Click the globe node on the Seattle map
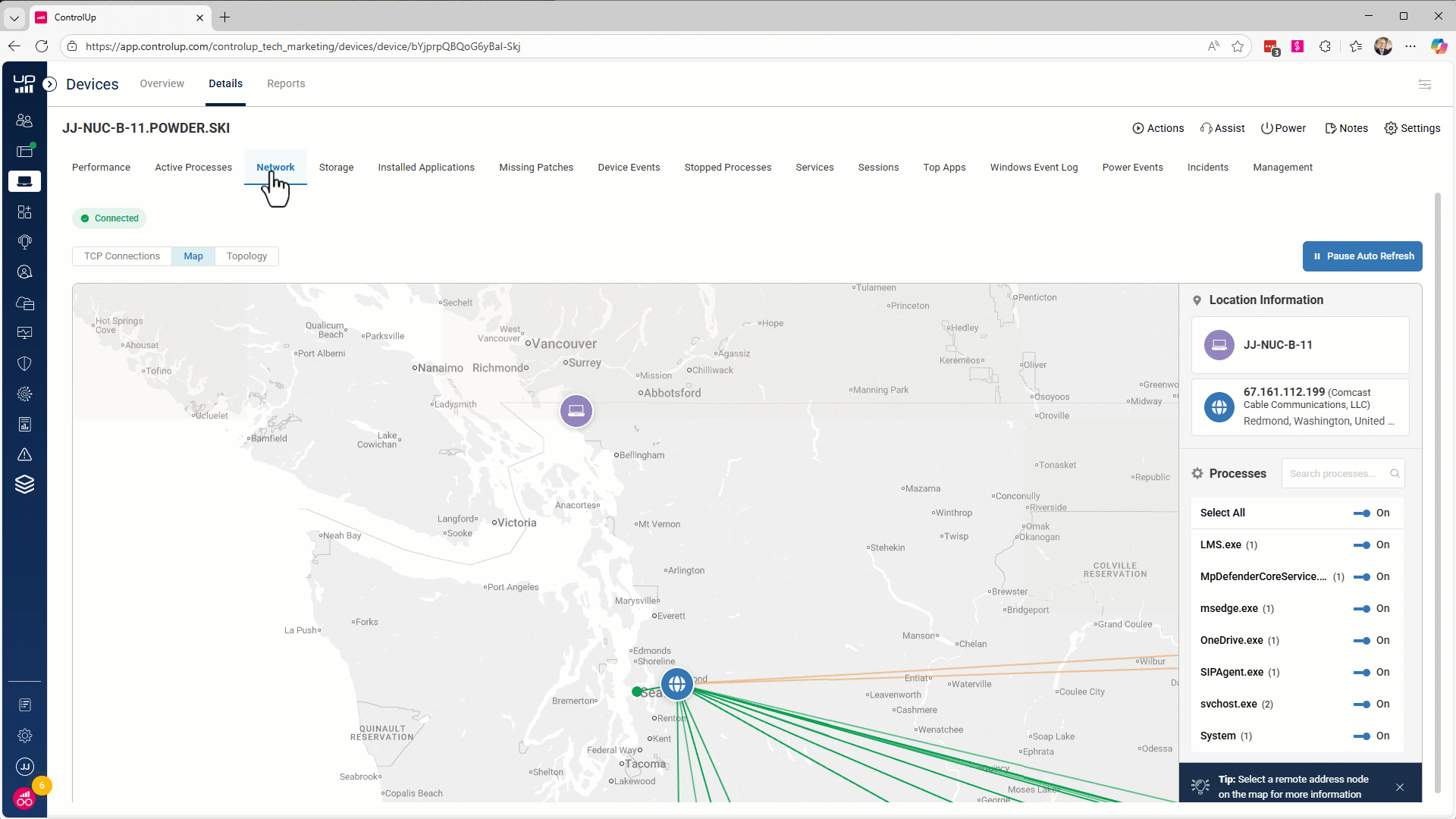This screenshot has height=819, width=1456. 677,683
